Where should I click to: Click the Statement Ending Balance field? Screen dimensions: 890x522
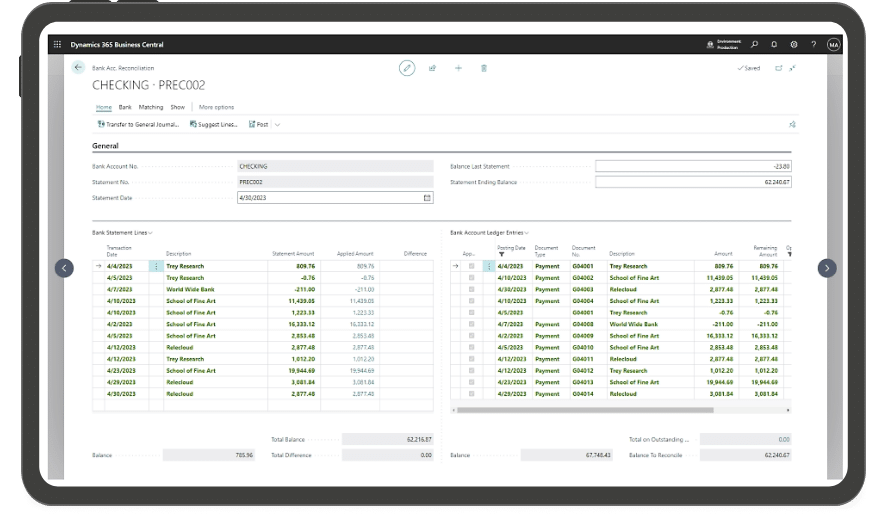point(693,182)
